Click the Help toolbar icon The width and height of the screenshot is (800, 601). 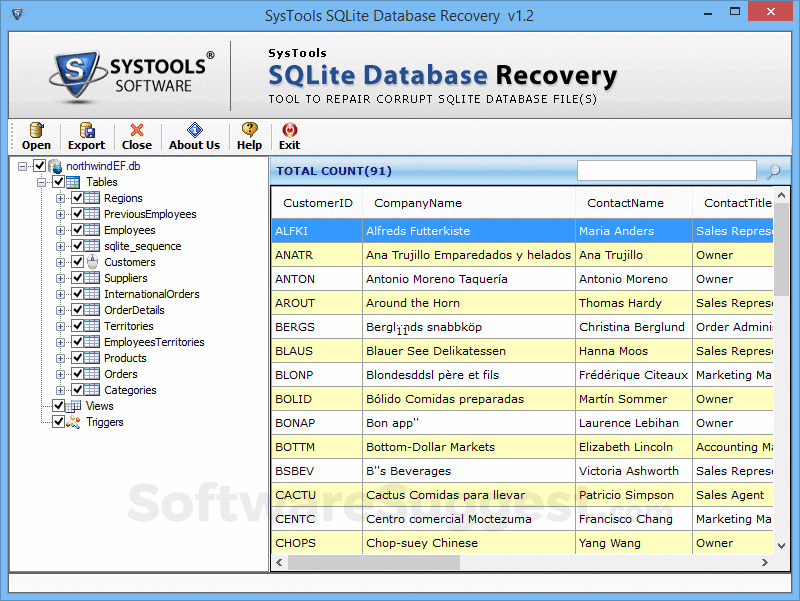click(x=249, y=131)
